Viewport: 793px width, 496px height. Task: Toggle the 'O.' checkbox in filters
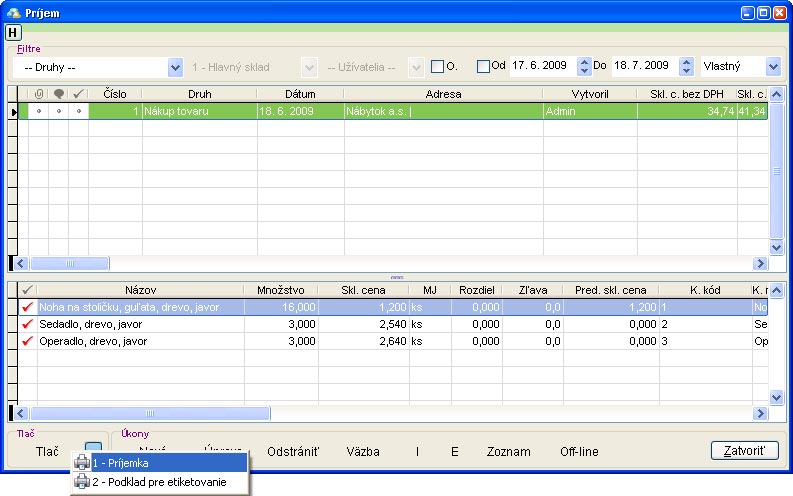click(x=437, y=67)
